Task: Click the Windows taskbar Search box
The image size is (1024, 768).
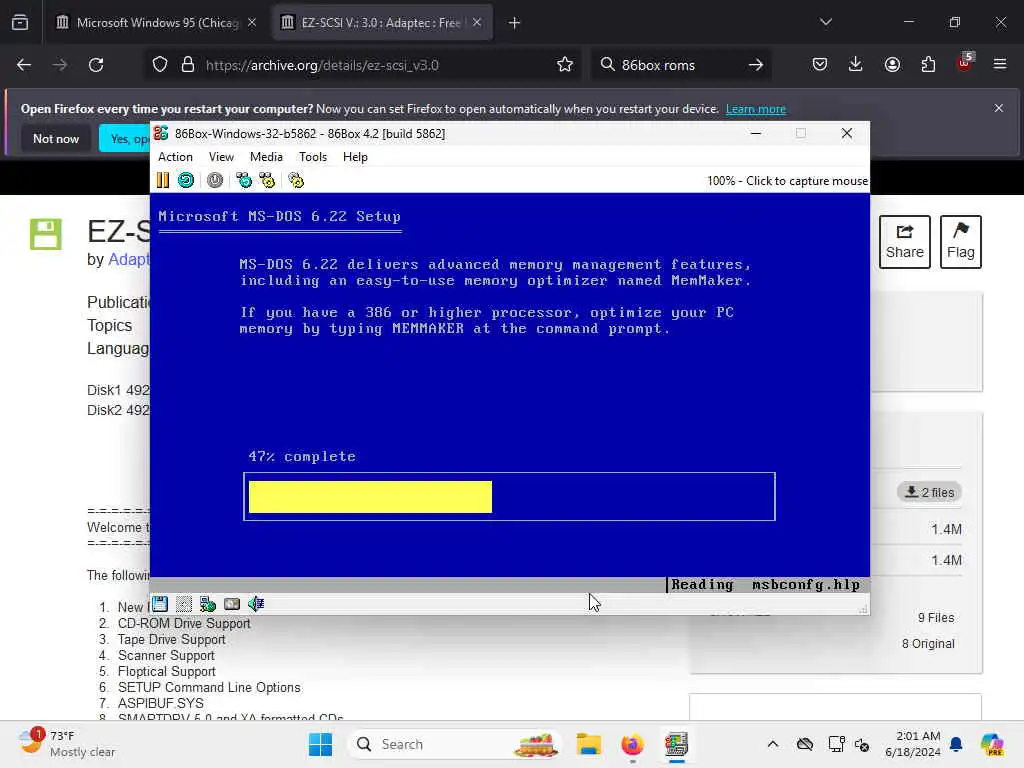Action: click(x=455, y=744)
